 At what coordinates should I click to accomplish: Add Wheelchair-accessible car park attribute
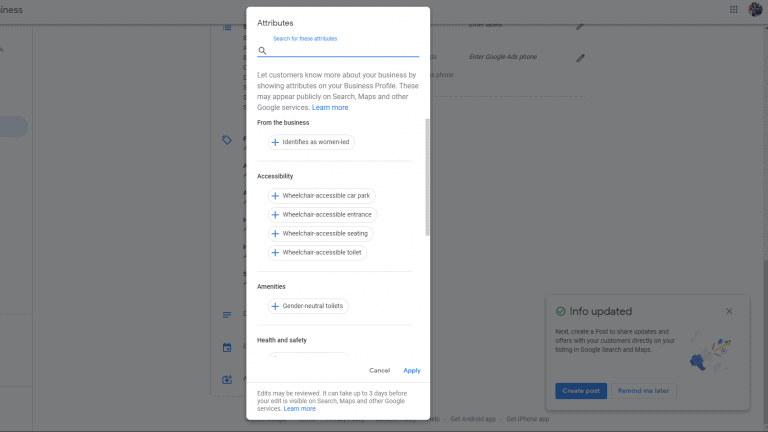[x=321, y=195]
